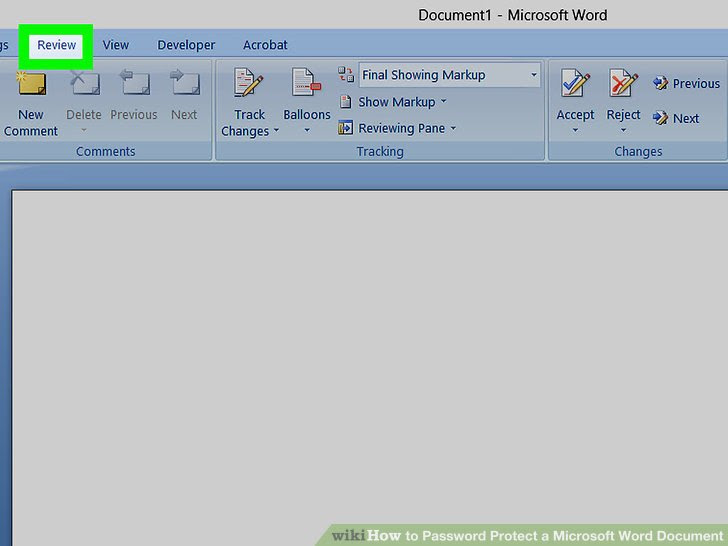728x546 pixels.
Task: Go to Next comment icon
Action: pos(184,82)
